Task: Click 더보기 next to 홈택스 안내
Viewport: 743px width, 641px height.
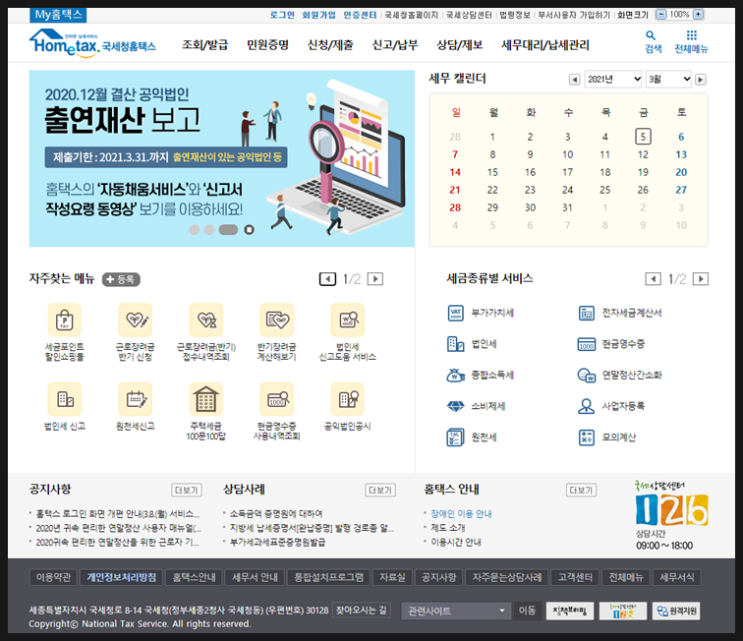Action: point(581,490)
